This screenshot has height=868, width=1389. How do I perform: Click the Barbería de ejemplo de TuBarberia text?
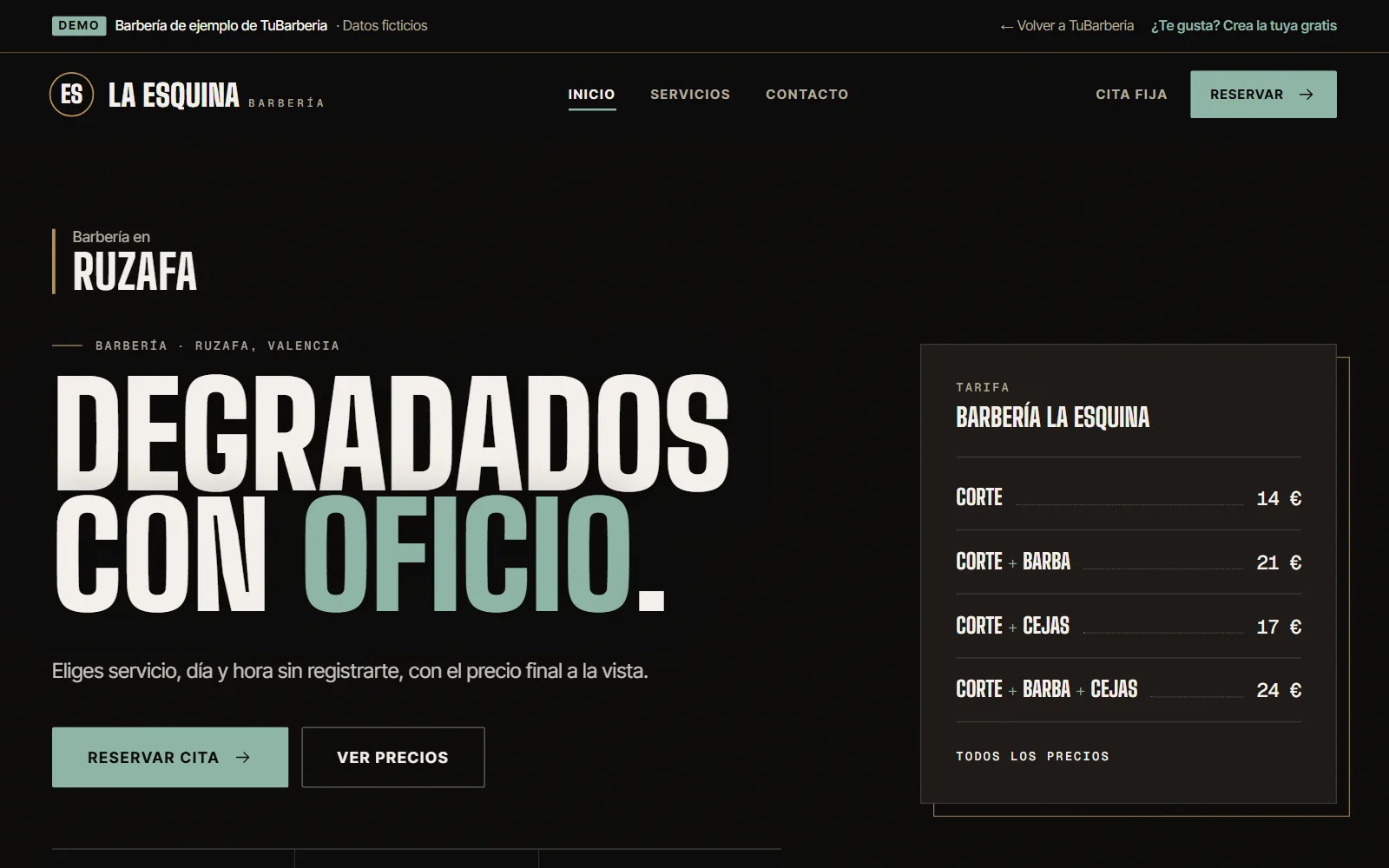[x=221, y=26]
